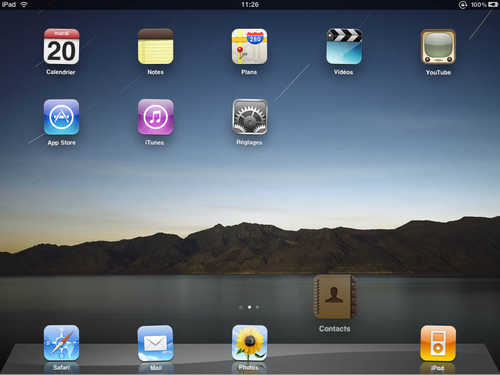The width and height of the screenshot is (500, 375).
Task: Launch the iPod app in dock
Action: point(438,344)
